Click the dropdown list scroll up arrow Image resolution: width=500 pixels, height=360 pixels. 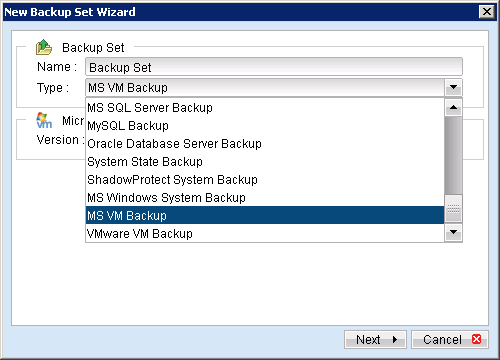pyautogui.click(x=453, y=108)
